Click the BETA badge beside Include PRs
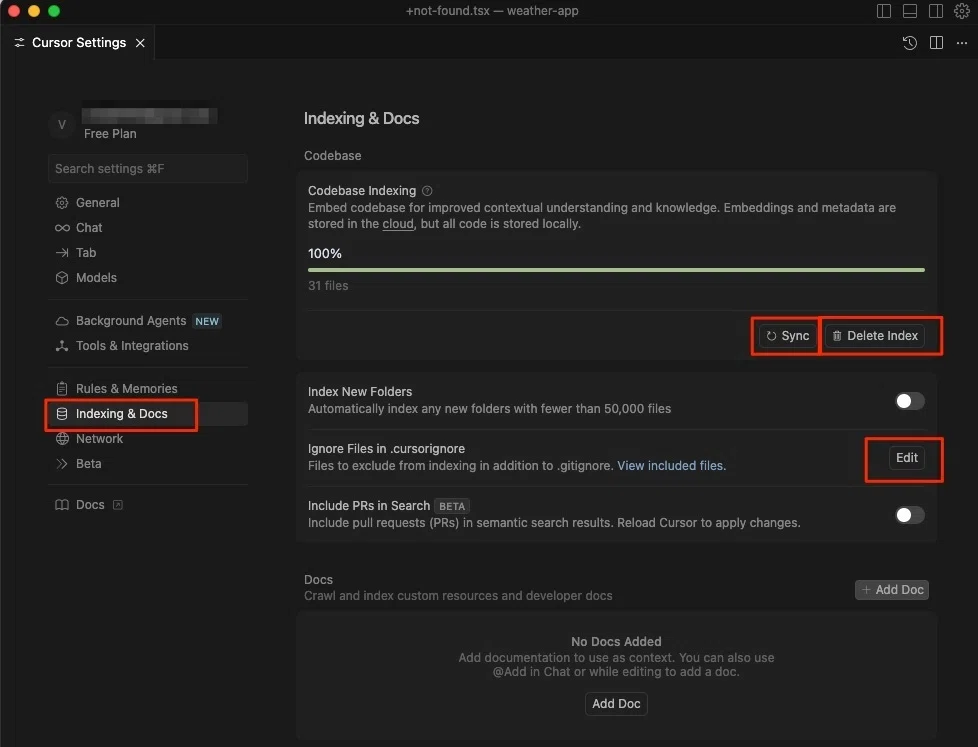This screenshot has height=747, width=978. (452, 506)
